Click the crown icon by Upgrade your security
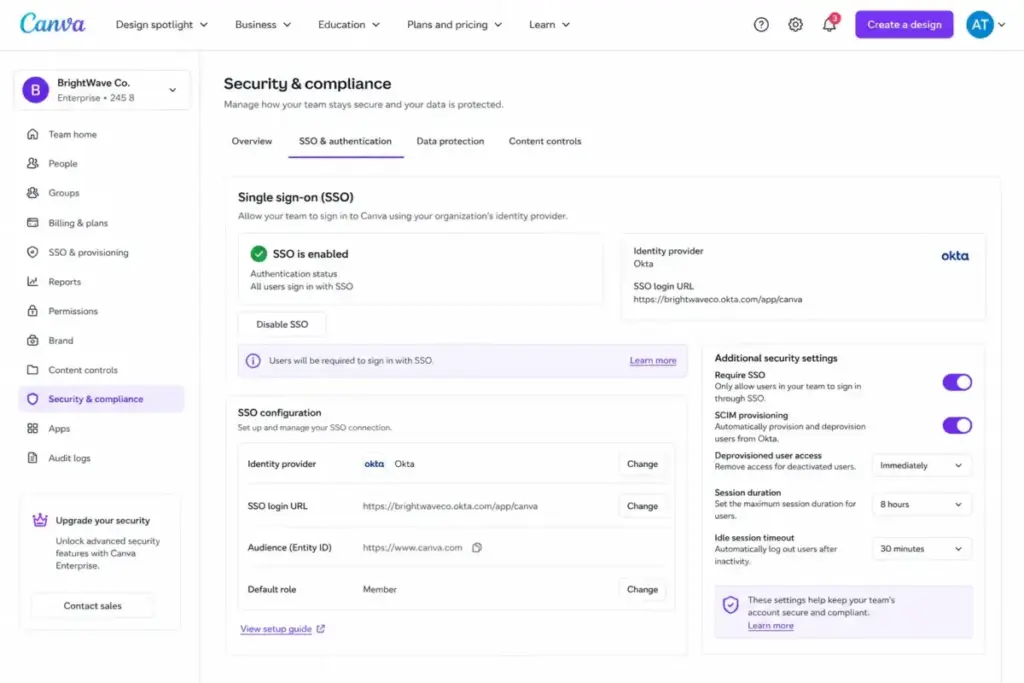The height and width of the screenshot is (683, 1024). point(40,520)
